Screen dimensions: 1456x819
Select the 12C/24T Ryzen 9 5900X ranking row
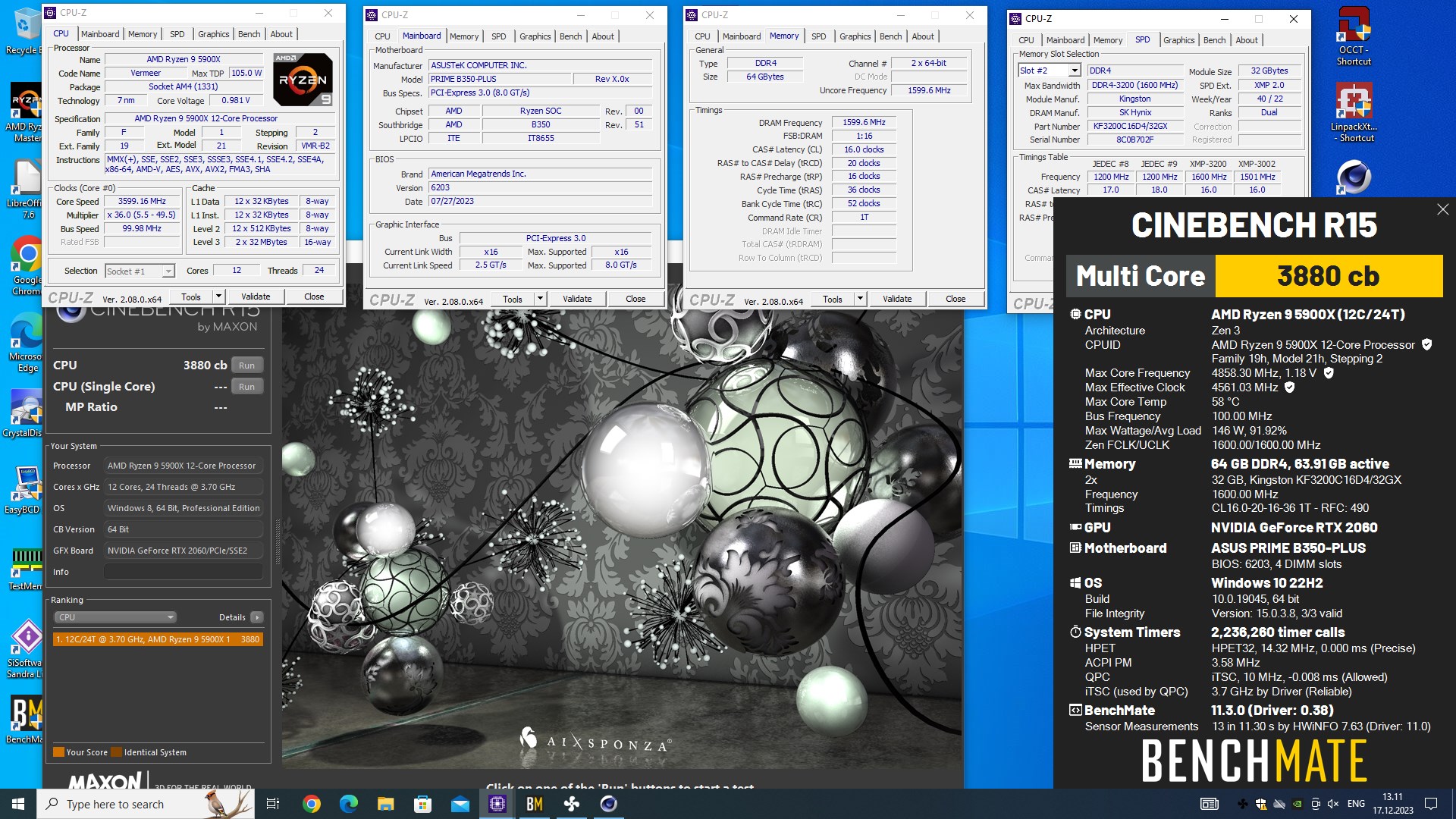coord(158,639)
